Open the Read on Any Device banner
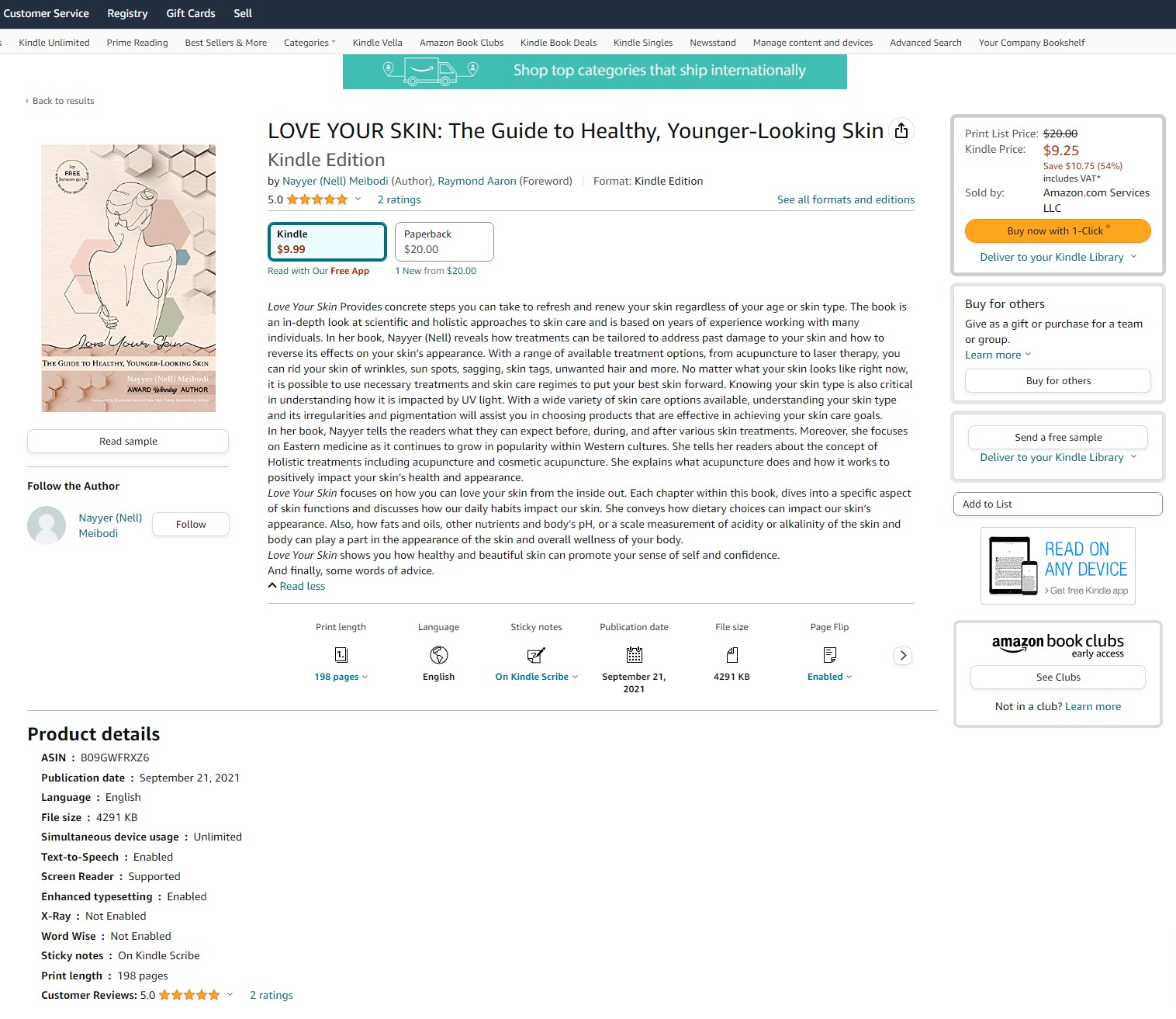1176x1019 pixels. tap(1058, 566)
